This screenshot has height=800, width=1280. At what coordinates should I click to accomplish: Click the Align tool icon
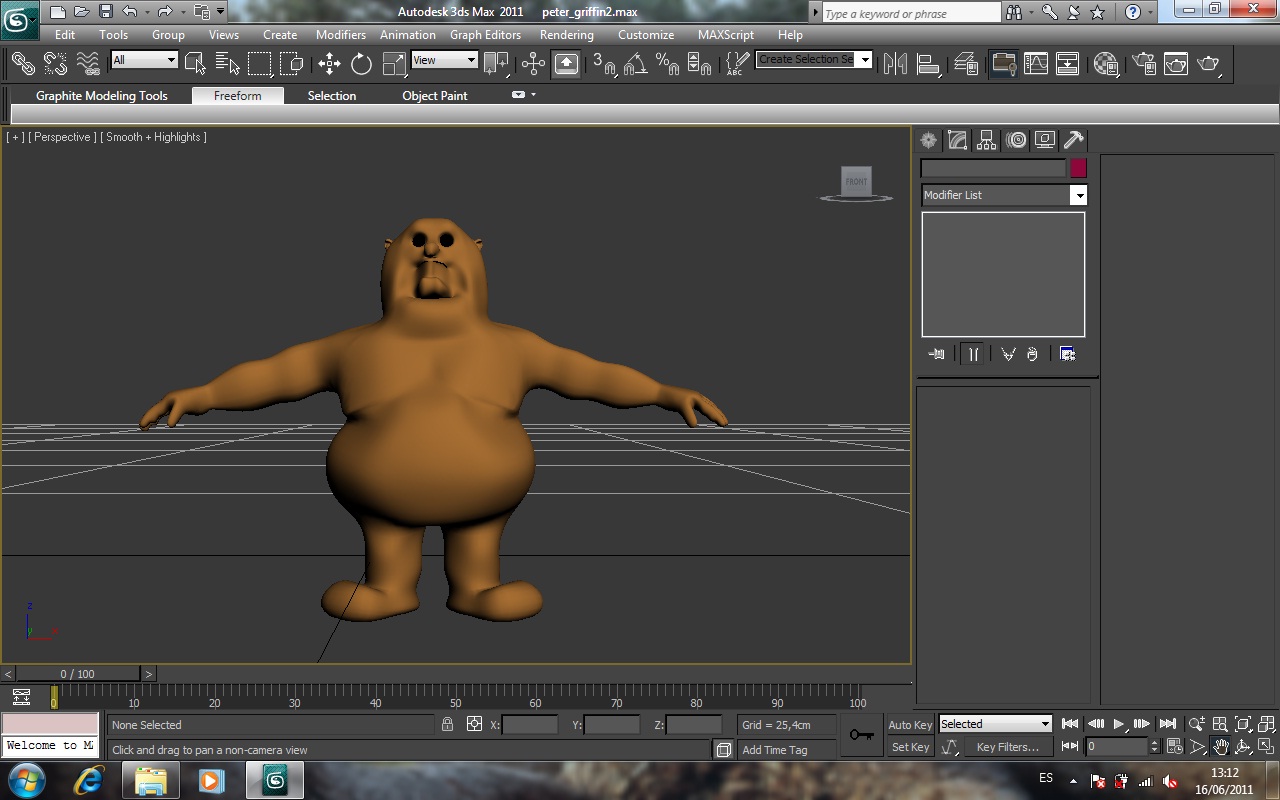pos(929,63)
